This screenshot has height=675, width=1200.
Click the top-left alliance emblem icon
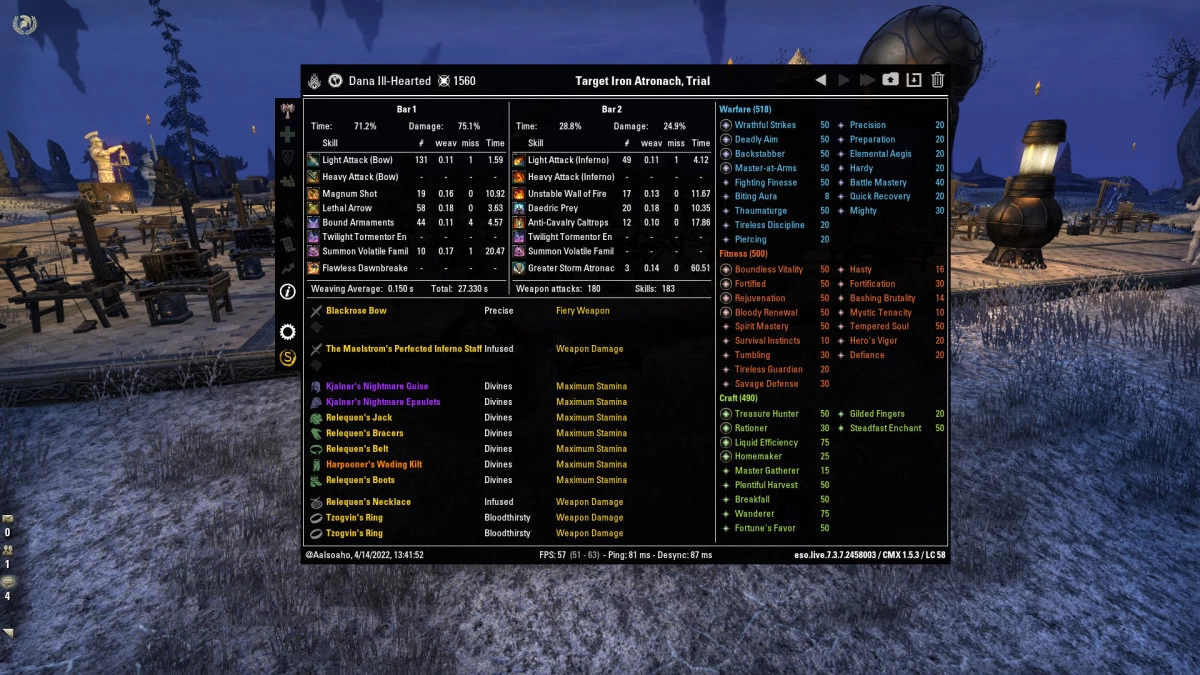[x=25, y=25]
